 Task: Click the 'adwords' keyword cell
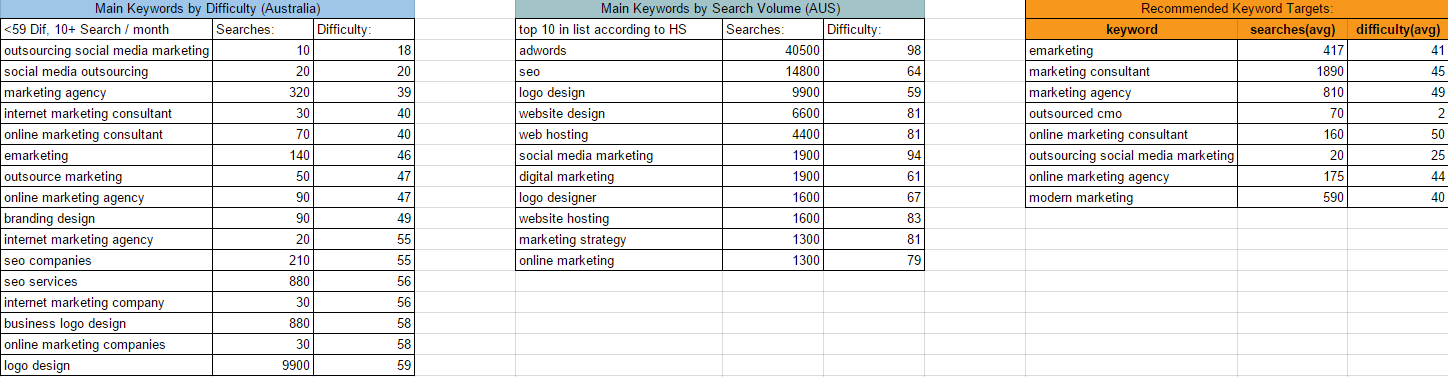click(619, 50)
